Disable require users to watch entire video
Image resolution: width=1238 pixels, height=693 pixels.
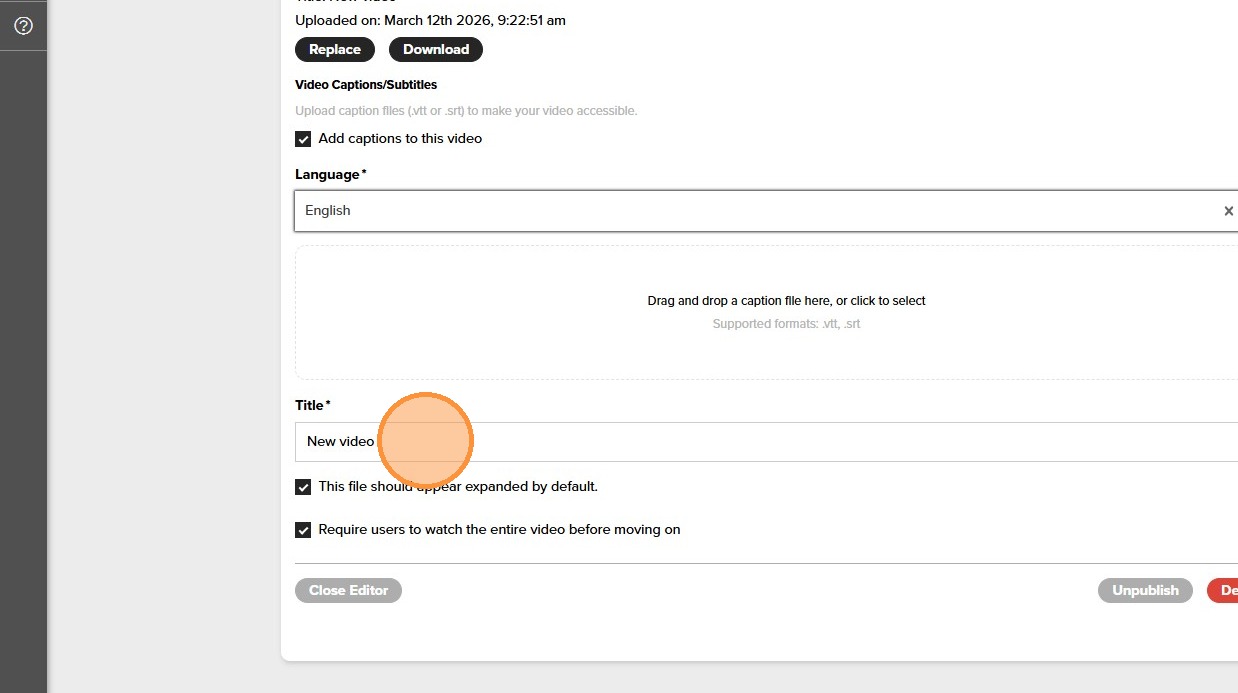[303, 530]
